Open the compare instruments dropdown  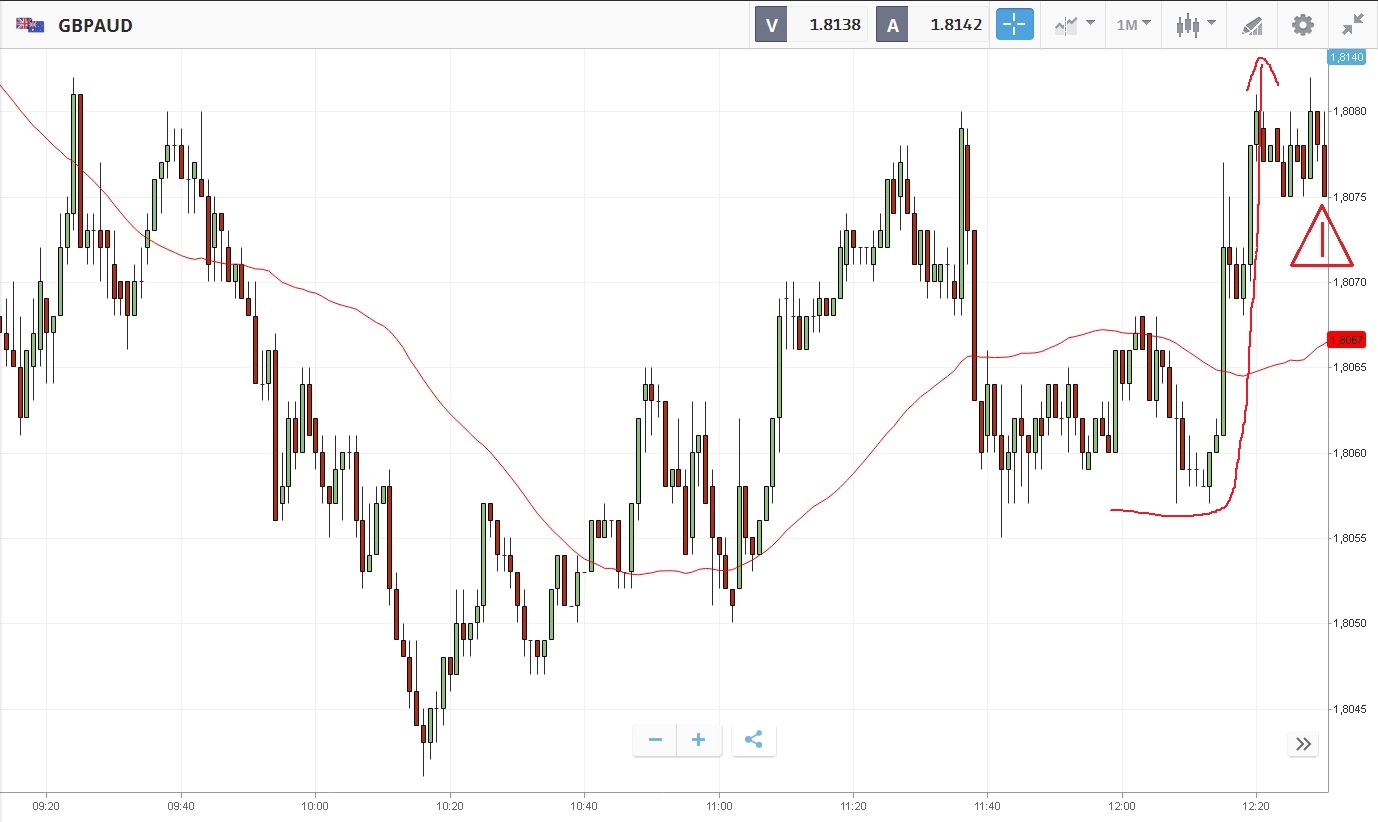[x=1073, y=25]
